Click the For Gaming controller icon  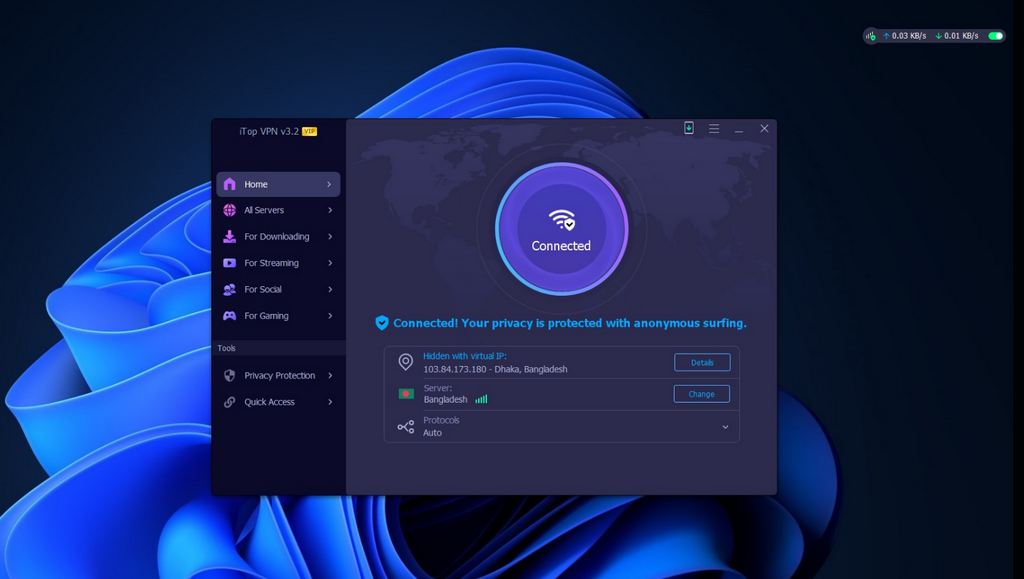[x=229, y=316]
